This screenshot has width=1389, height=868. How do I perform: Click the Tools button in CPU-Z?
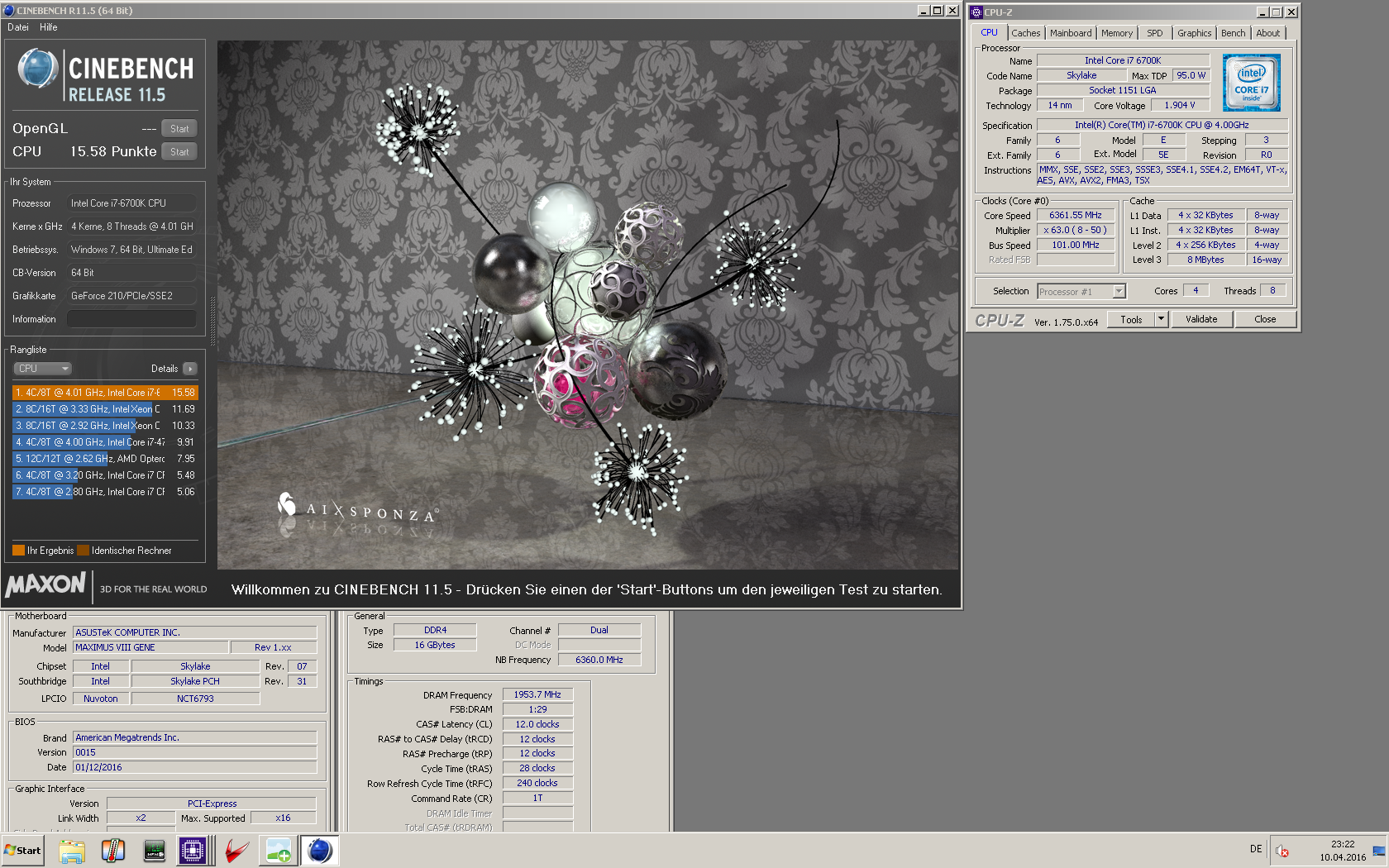click(1131, 320)
